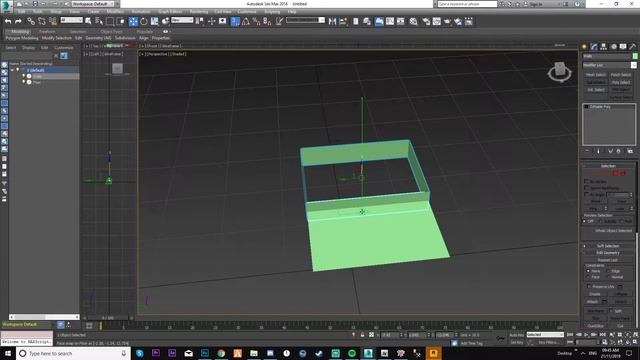This screenshot has height=360, width=640.
Task: Expand the Soft Selection rollout
Action: pyautogui.click(x=608, y=246)
